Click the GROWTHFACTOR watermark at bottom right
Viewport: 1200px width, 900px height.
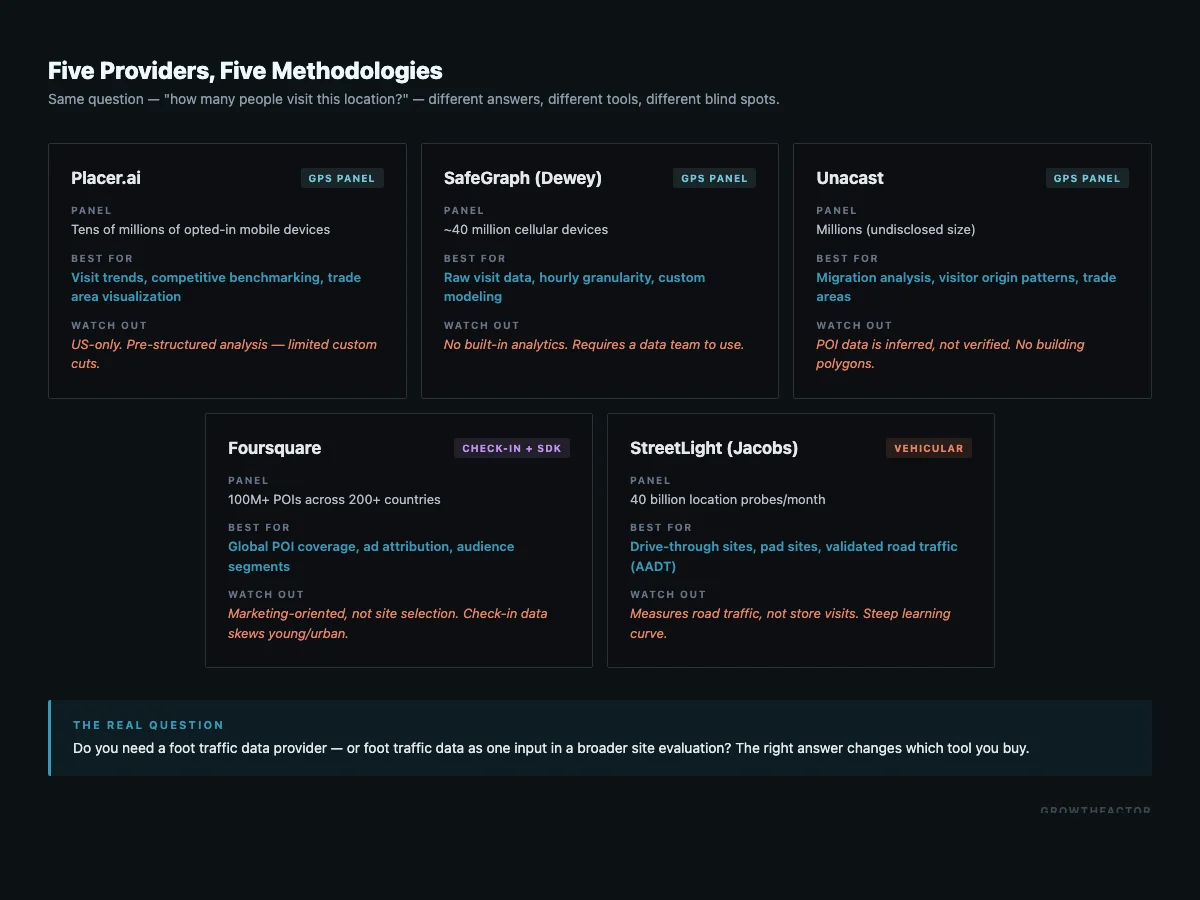[x=1095, y=812]
